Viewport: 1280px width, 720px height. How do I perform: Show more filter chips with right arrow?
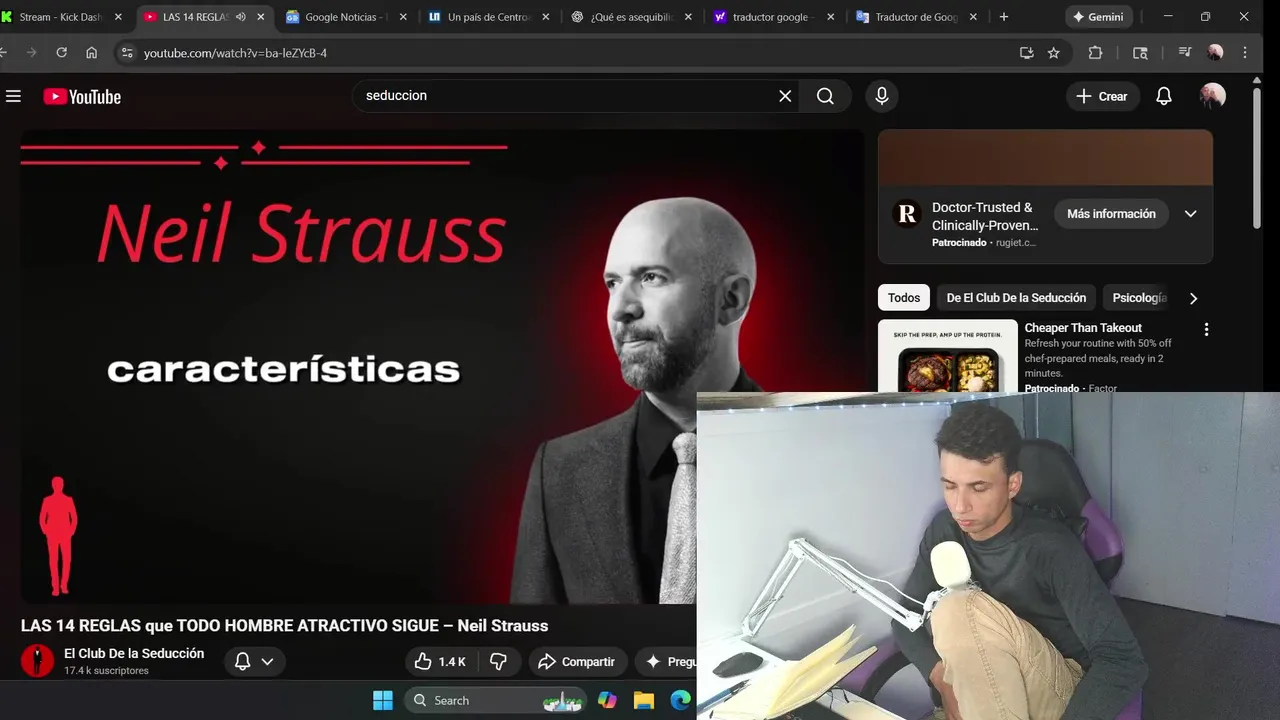(x=1193, y=298)
